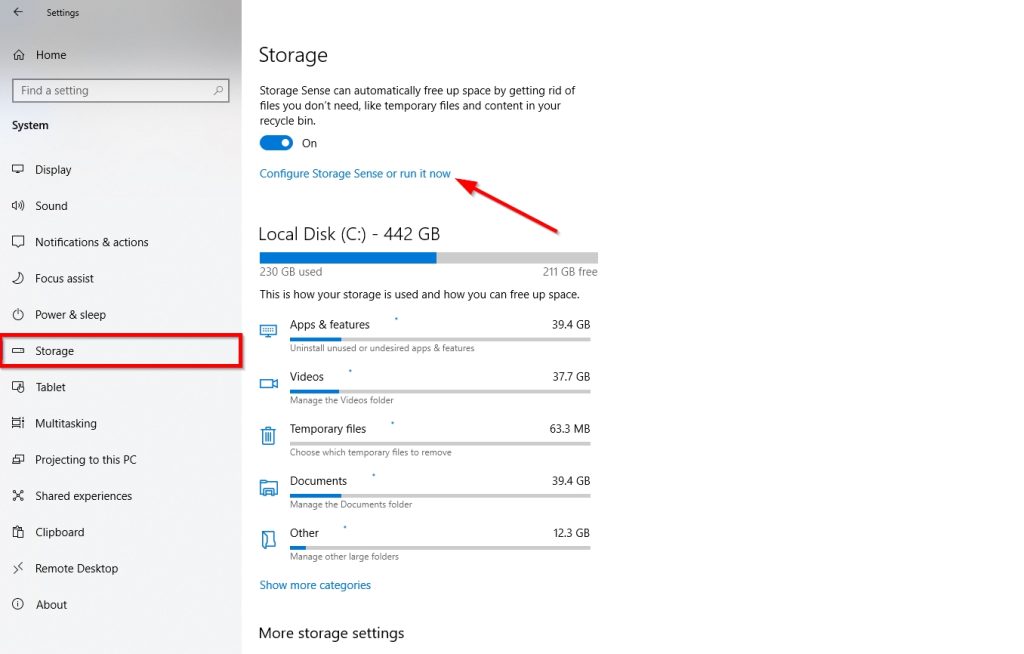This screenshot has width=1024, height=654.
Task: Click the Clipboard settings icon
Action: [20, 532]
